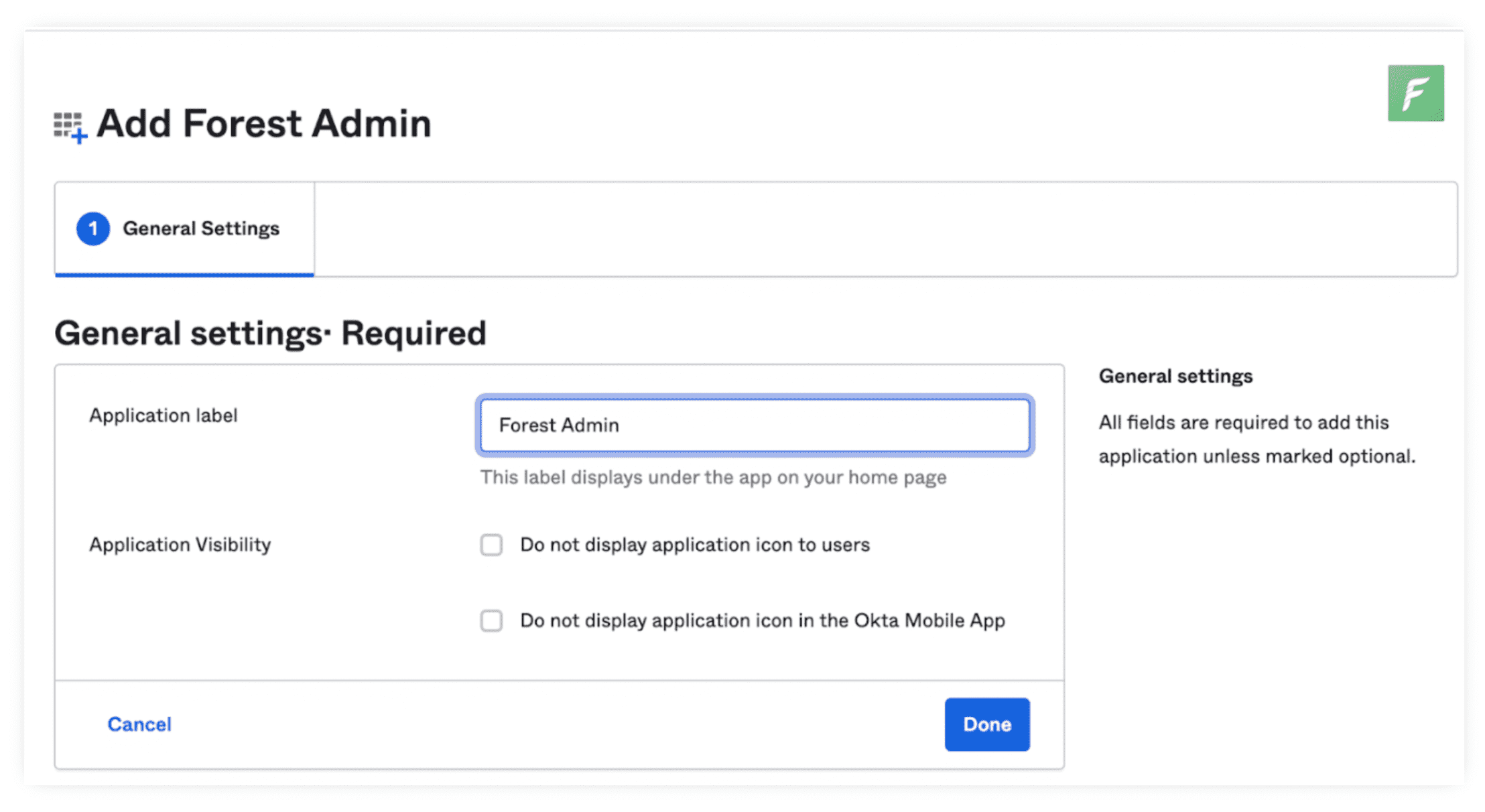Screen dimensions: 1485x812
Task: Click the 'Do not display application icon to users' text
Action: tap(694, 545)
